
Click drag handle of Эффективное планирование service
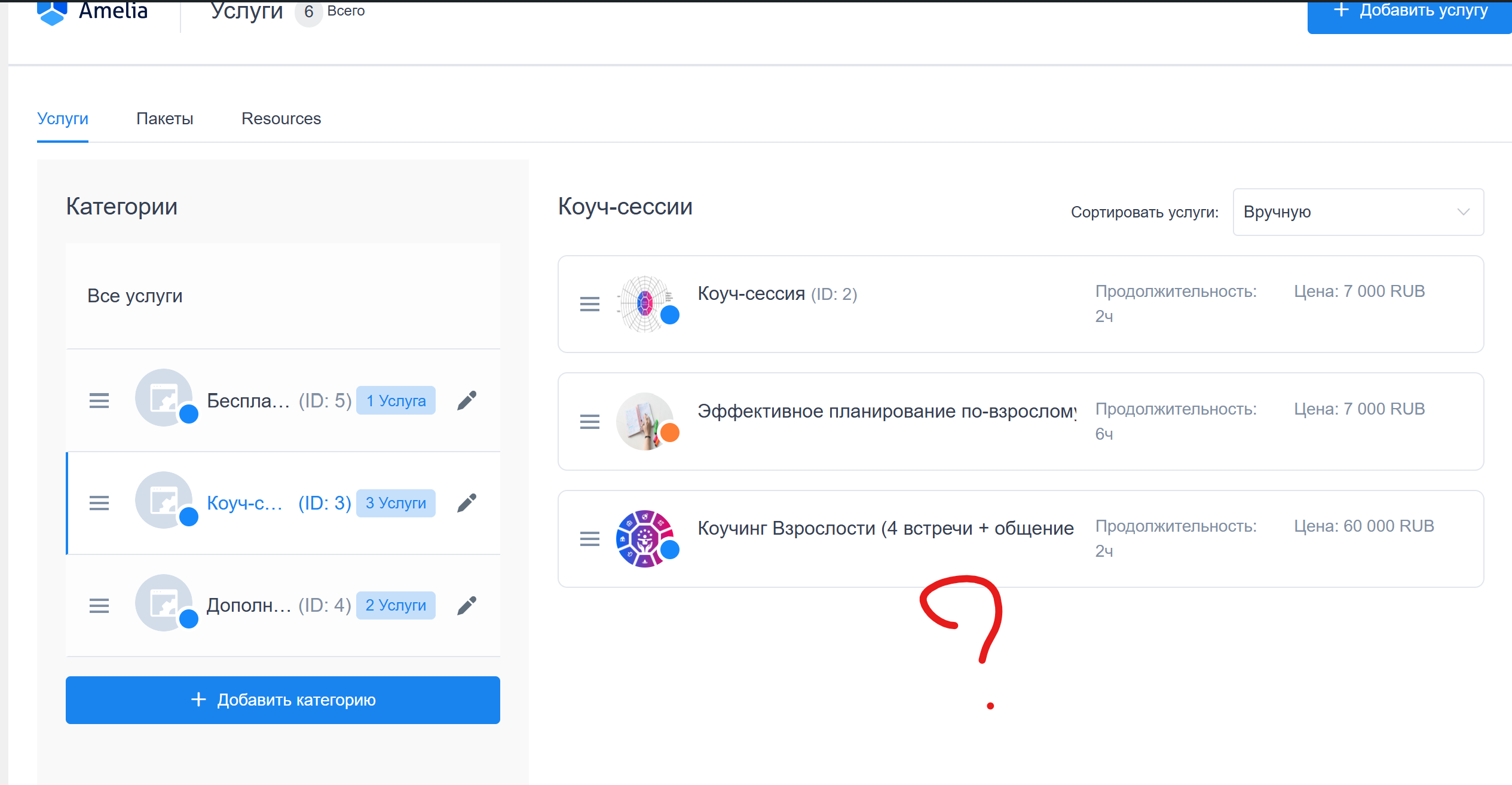[589, 422]
